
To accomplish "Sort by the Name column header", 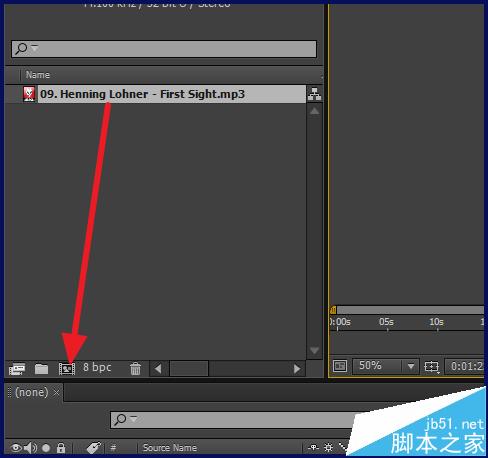I will (38, 75).
